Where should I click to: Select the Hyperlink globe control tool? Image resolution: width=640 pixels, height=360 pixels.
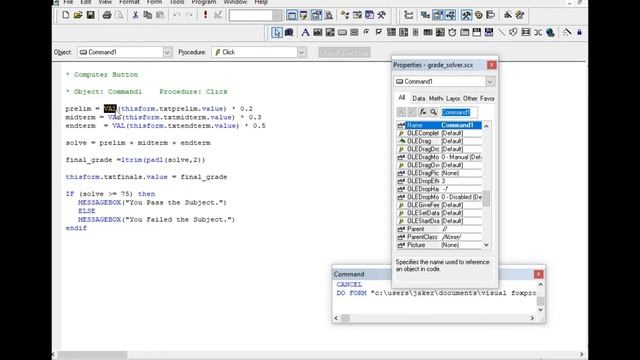point(550,32)
